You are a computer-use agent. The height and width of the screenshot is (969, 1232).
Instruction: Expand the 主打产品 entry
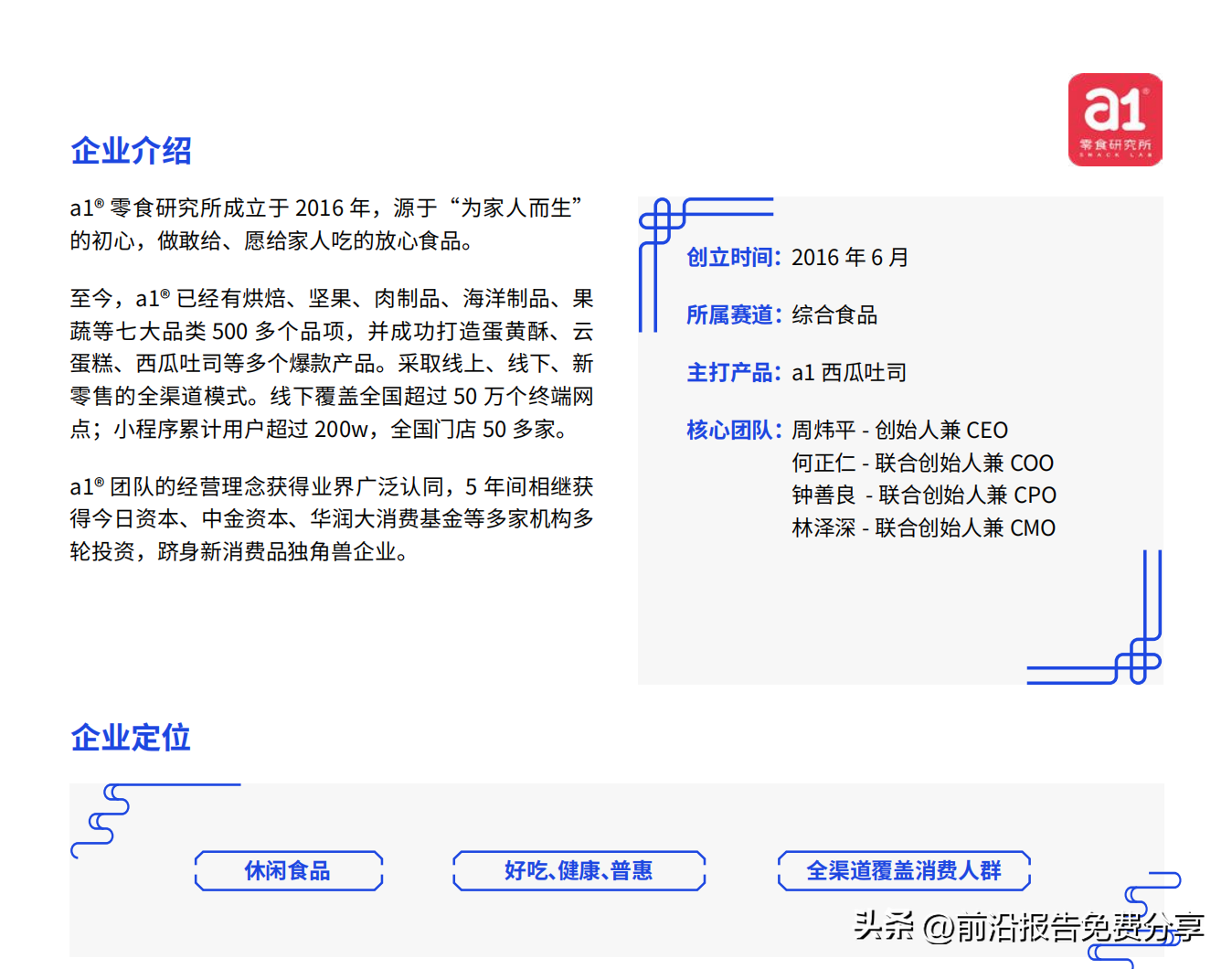coord(734,372)
